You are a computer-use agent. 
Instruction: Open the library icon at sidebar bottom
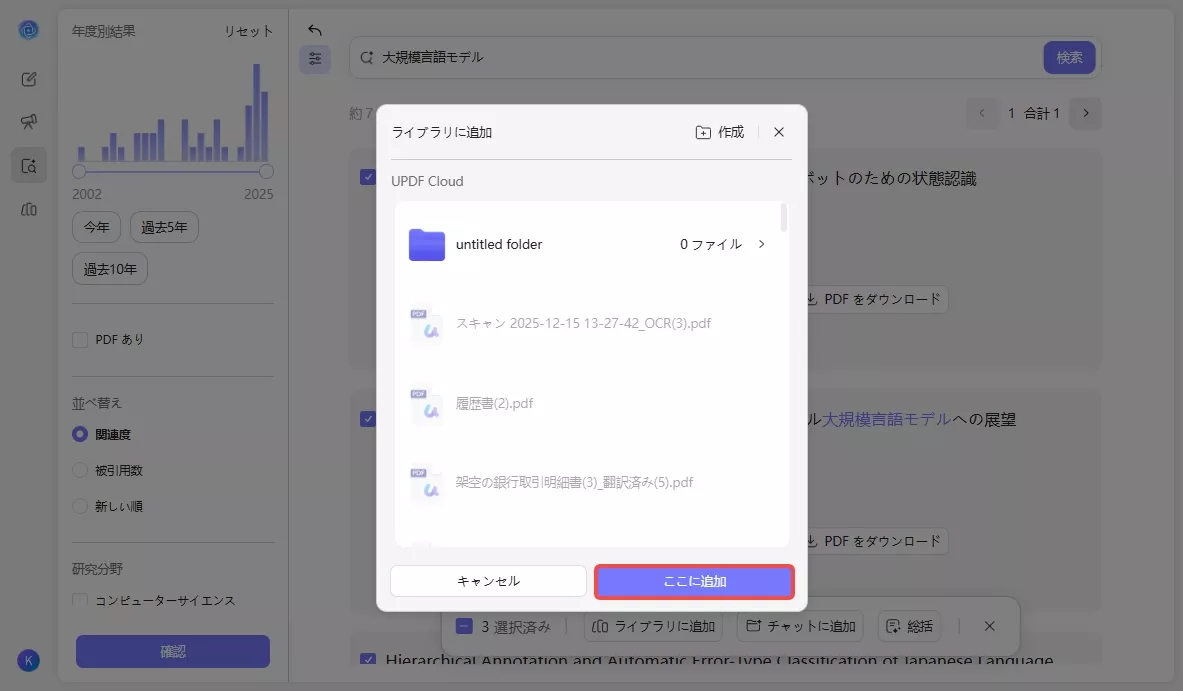(x=29, y=209)
